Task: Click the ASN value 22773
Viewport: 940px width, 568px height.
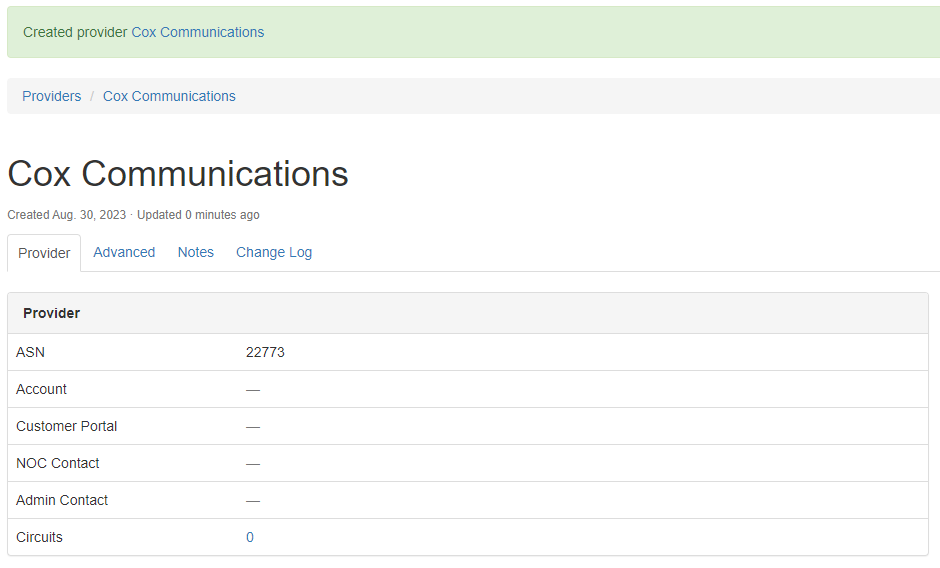Action: click(265, 352)
